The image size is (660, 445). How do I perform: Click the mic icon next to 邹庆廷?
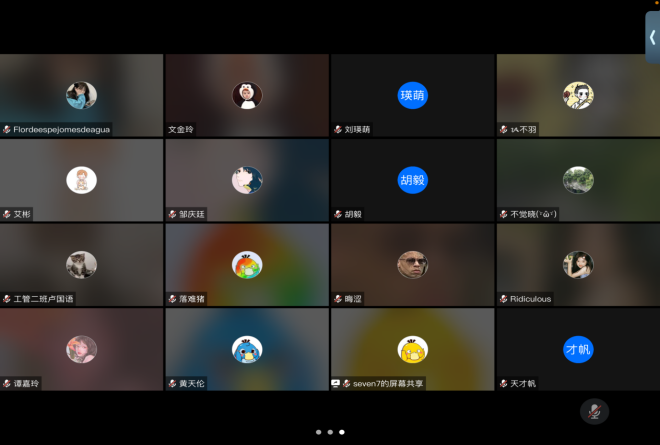click(x=173, y=214)
